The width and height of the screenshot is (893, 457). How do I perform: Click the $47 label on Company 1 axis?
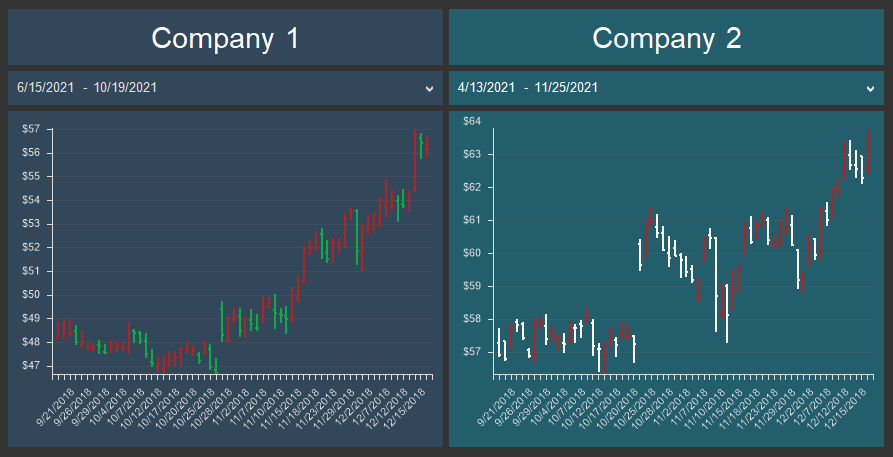click(x=30, y=365)
